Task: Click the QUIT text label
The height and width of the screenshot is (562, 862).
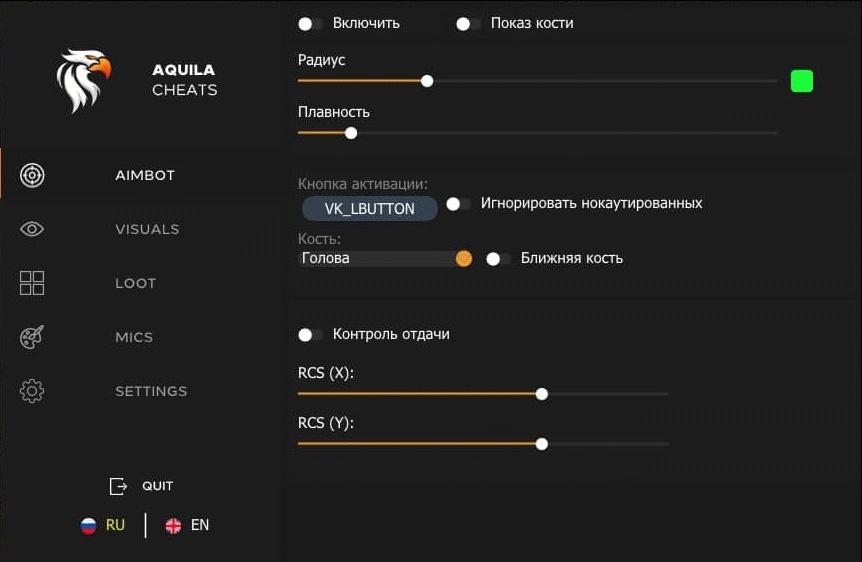Action: (x=157, y=486)
